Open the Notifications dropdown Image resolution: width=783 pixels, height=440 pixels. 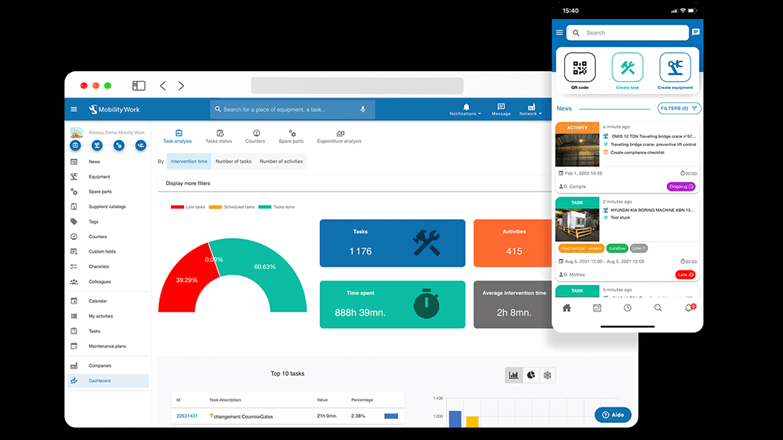(x=465, y=109)
